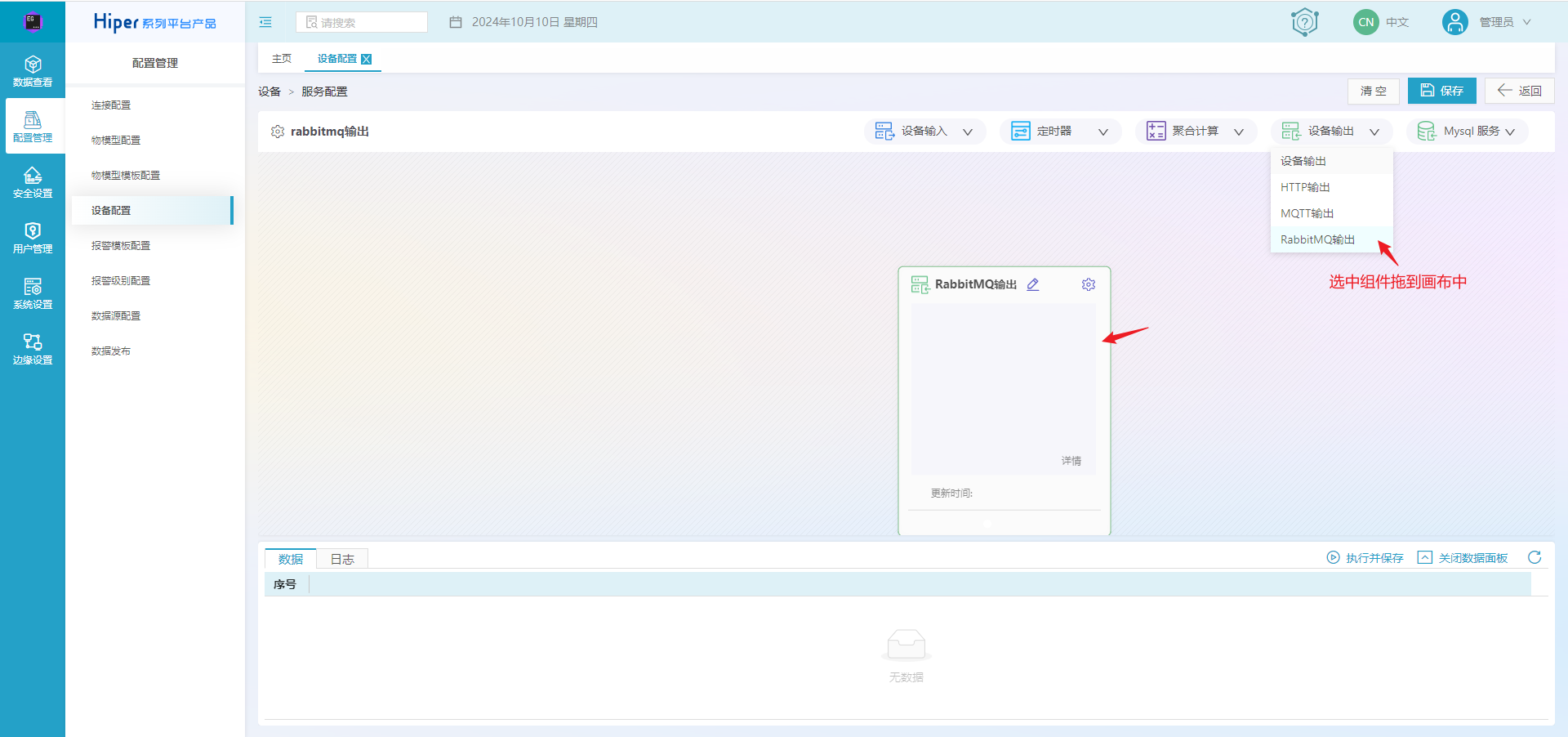Open settings gear on RabbitMQ输出 node
1568x737 pixels.
click(x=1089, y=284)
